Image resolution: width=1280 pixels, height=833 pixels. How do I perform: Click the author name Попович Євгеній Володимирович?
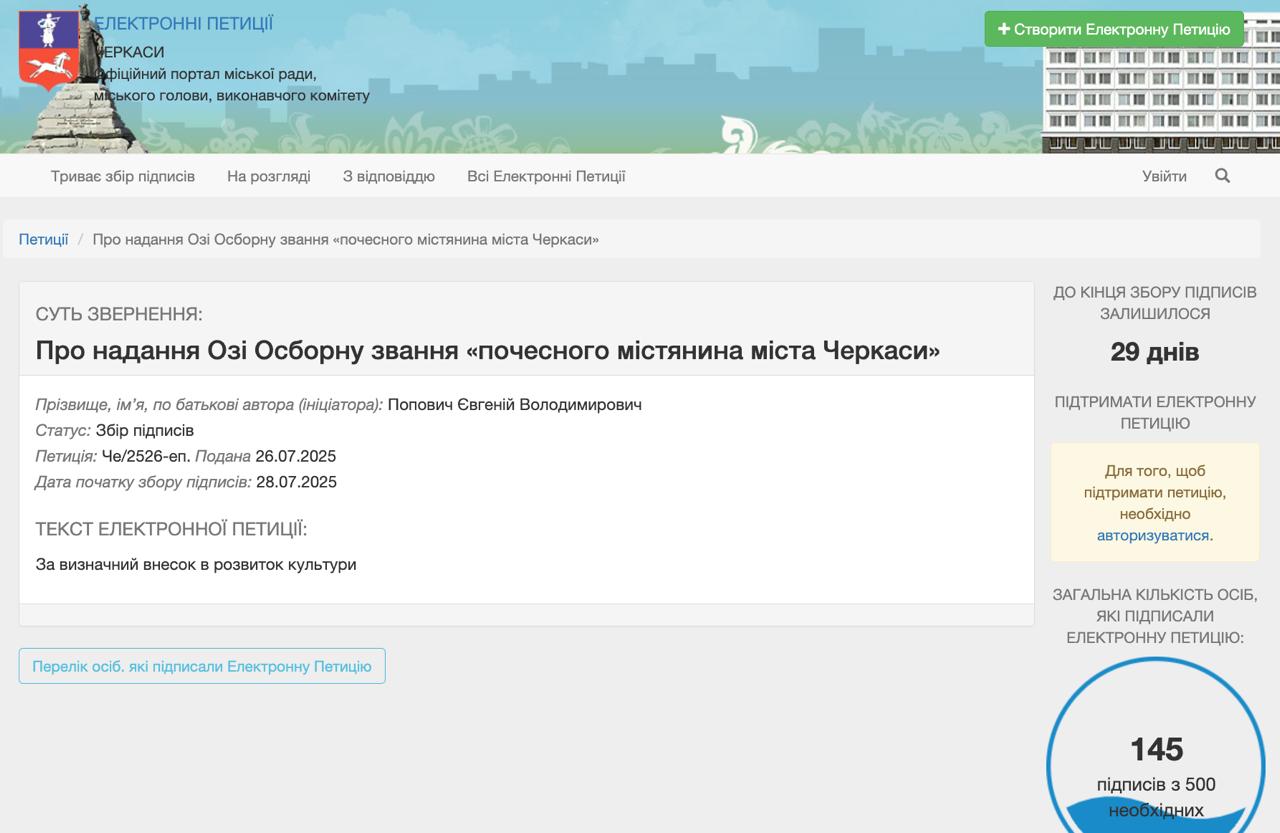tap(515, 404)
